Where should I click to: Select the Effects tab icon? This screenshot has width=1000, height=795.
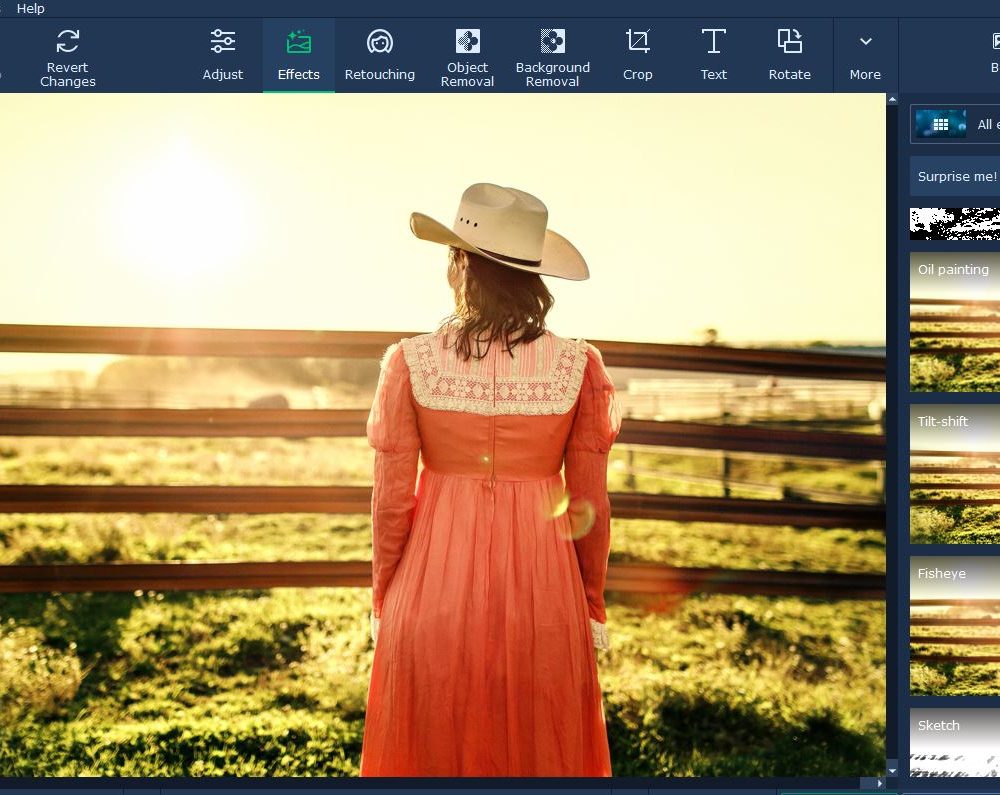[298, 42]
